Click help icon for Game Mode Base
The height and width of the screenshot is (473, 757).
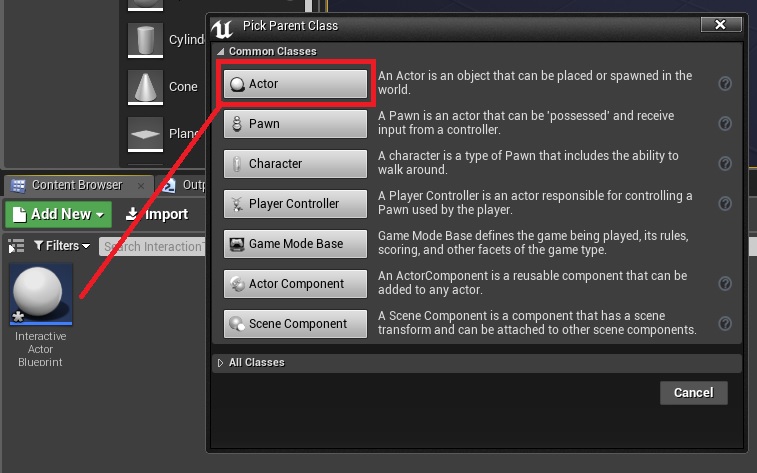pyautogui.click(x=725, y=244)
